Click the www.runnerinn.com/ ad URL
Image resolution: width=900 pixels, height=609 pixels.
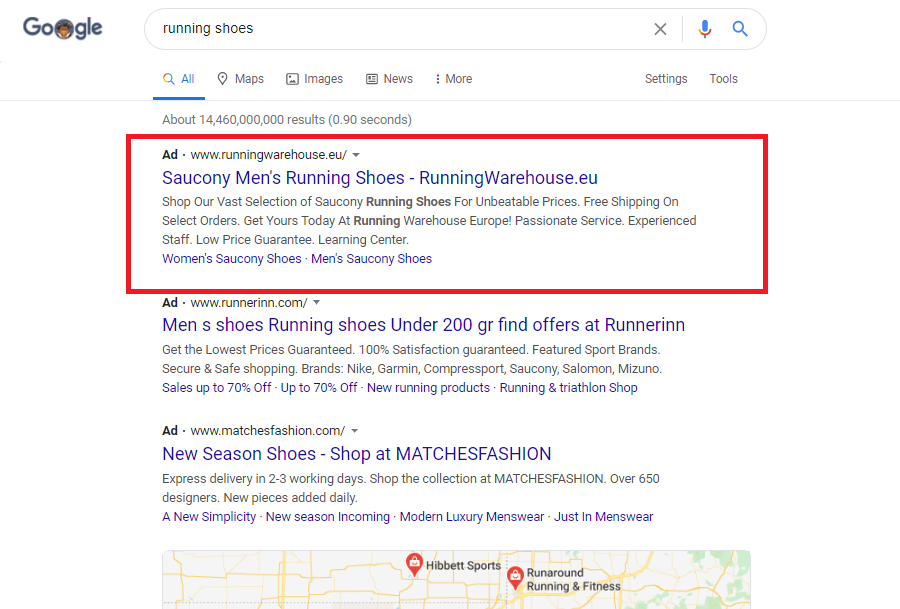tap(249, 302)
